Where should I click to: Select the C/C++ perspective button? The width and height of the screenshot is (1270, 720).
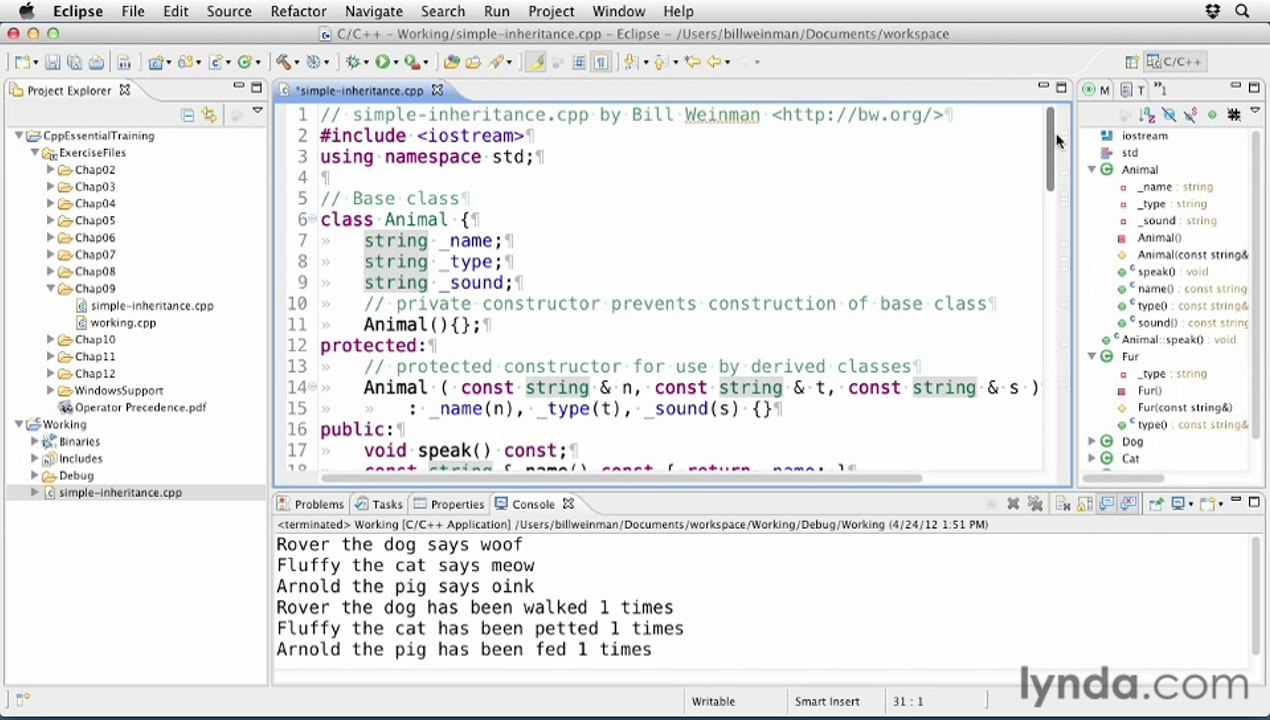coord(1176,62)
